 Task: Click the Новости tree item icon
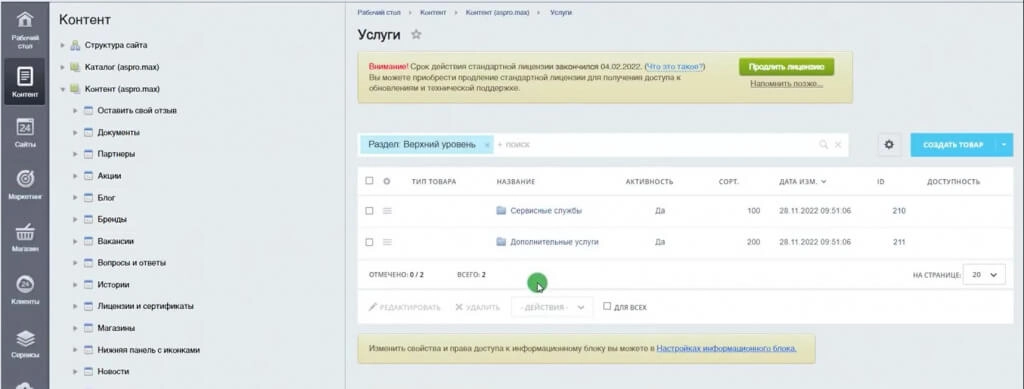[x=88, y=371]
